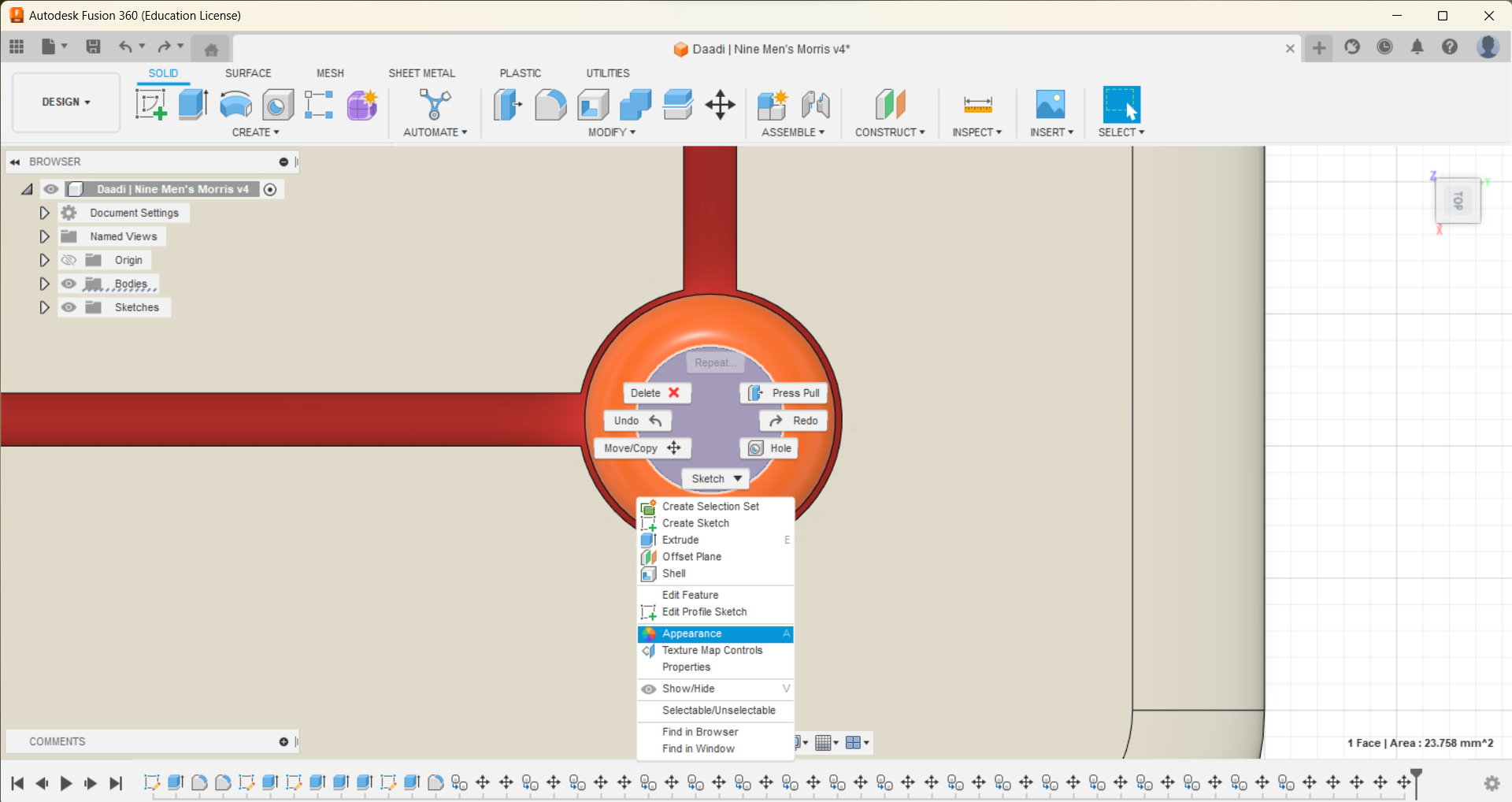The height and width of the screenshot is (802, 1512).
Task: Select the Measure tool under Inspect
Action: (x=976, y=105)
